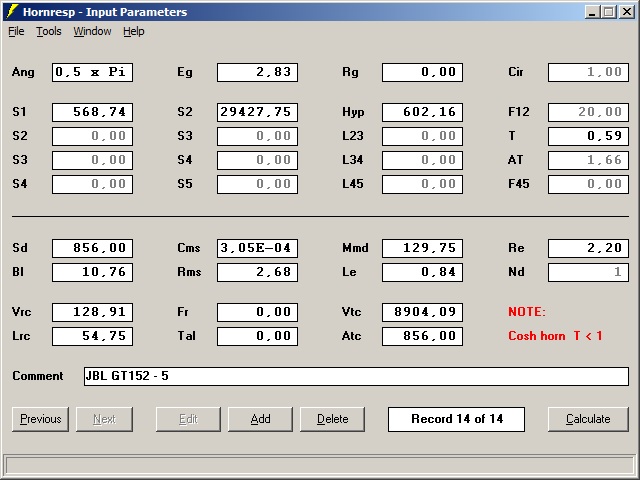The height and width of the screenshot is (480, 640).
Task: Click the Mmd field showing 129,75
Action: coord(422,248)
